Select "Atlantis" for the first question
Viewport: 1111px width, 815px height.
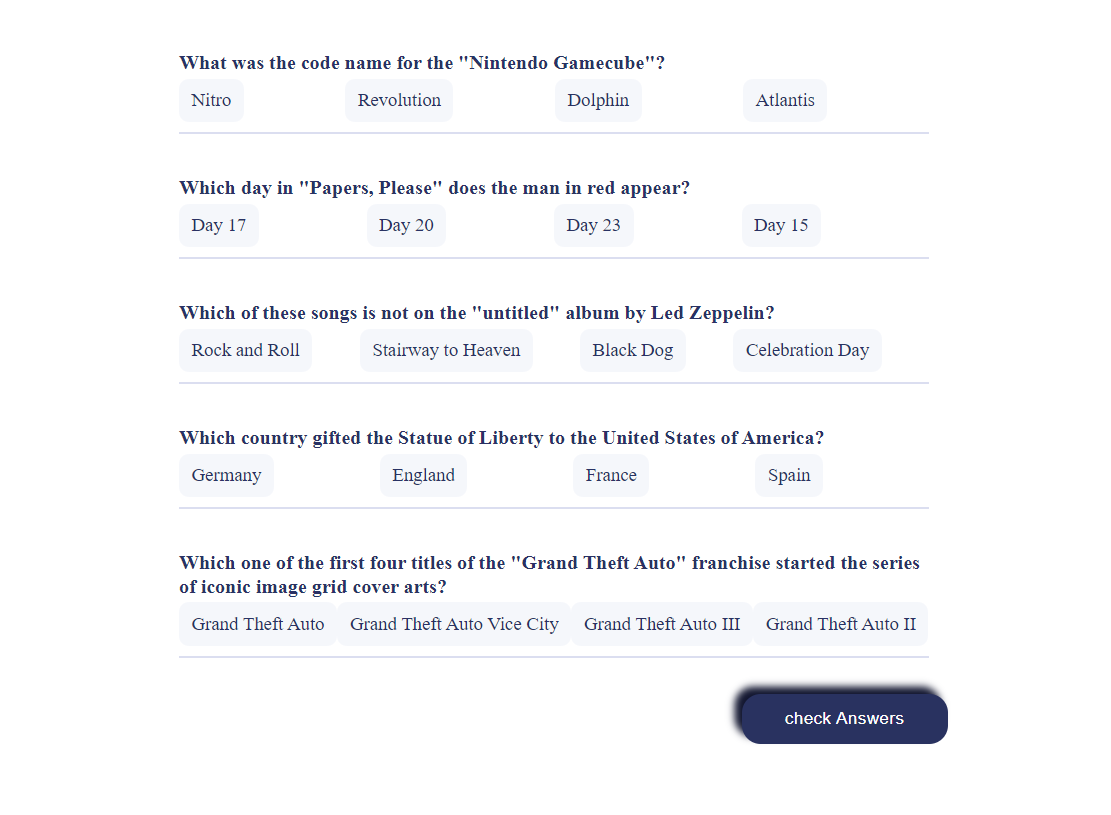click(785, 100)
